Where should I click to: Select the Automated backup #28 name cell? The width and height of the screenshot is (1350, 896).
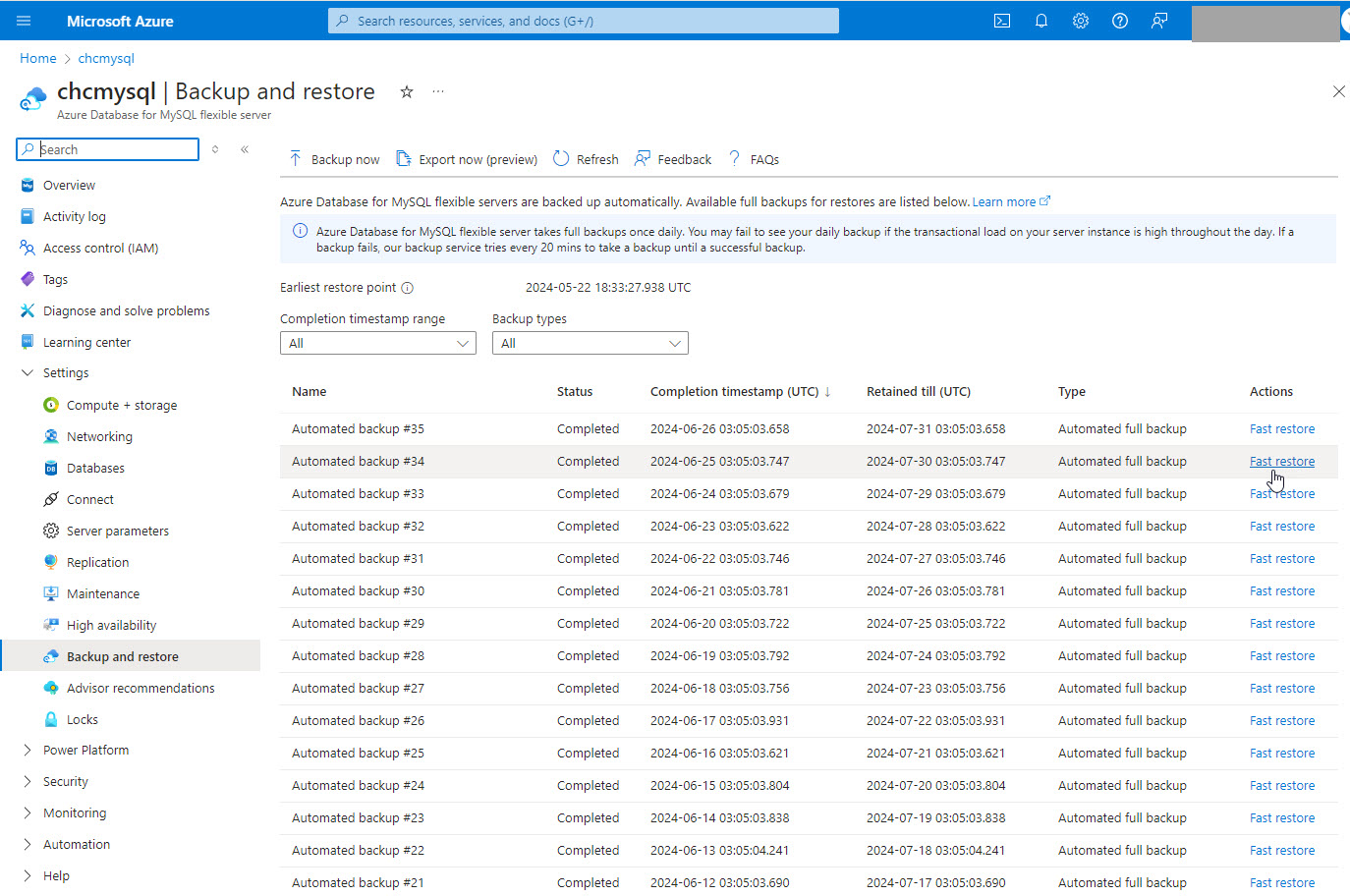tap(358, 656)
